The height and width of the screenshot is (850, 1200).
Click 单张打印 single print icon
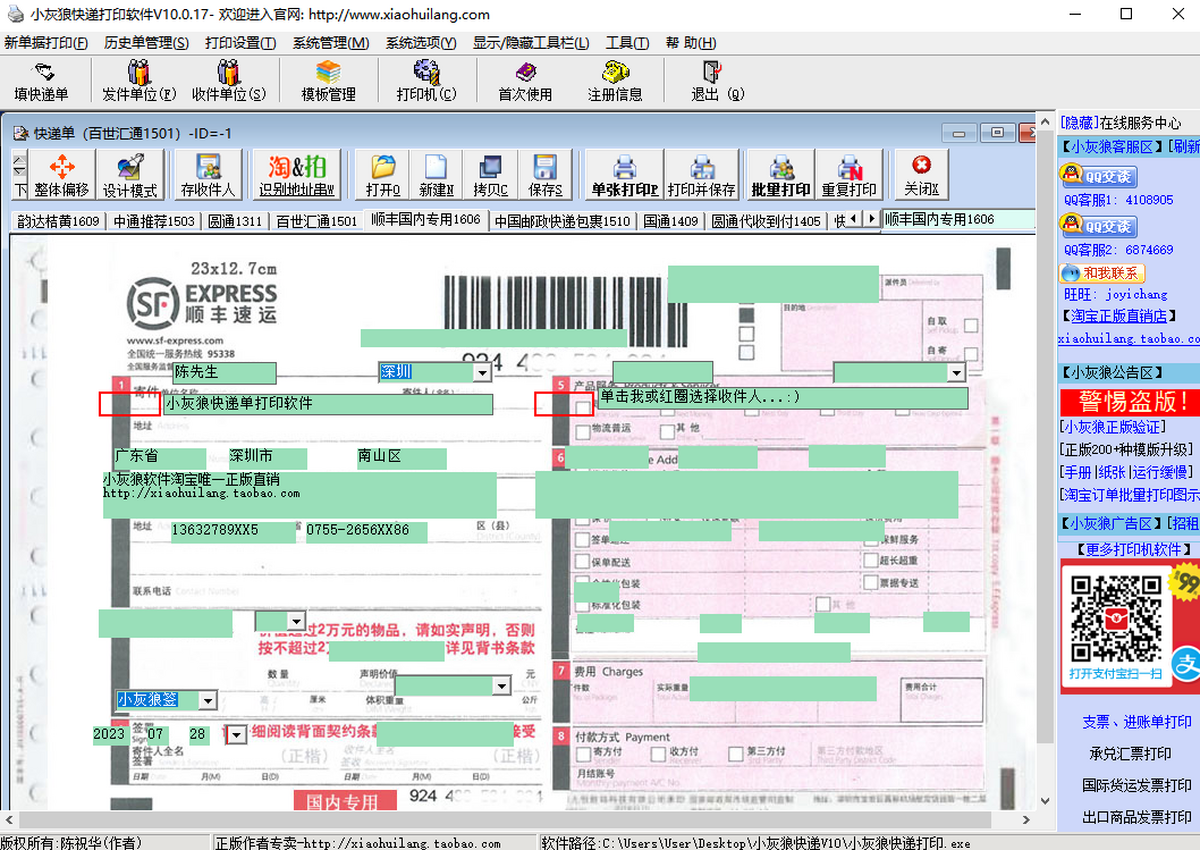624,176
